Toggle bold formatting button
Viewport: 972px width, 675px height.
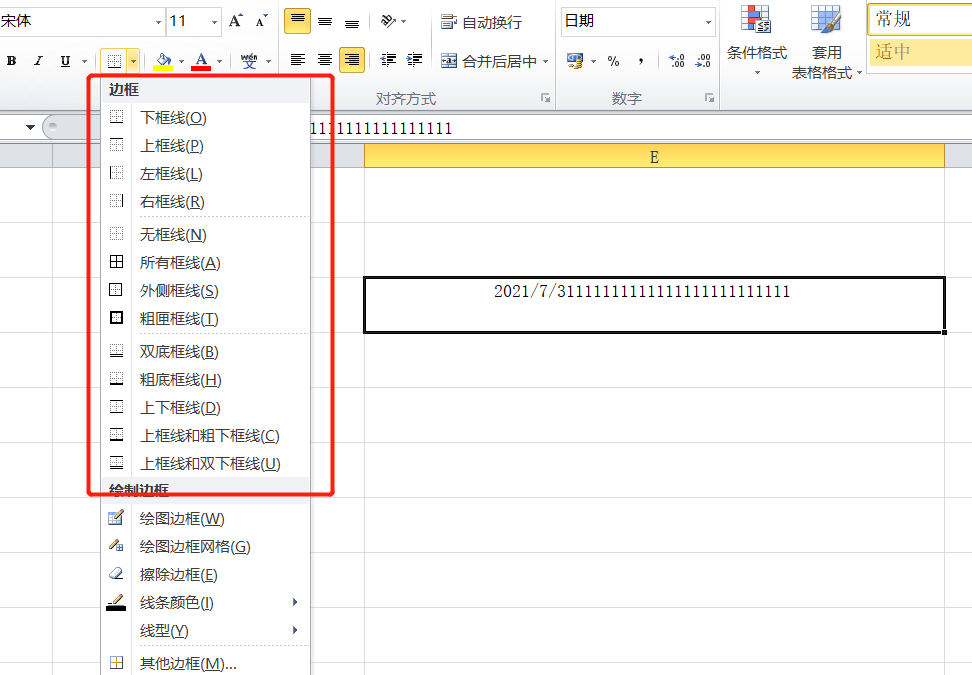pyautogui.click(x=12, y=61)
